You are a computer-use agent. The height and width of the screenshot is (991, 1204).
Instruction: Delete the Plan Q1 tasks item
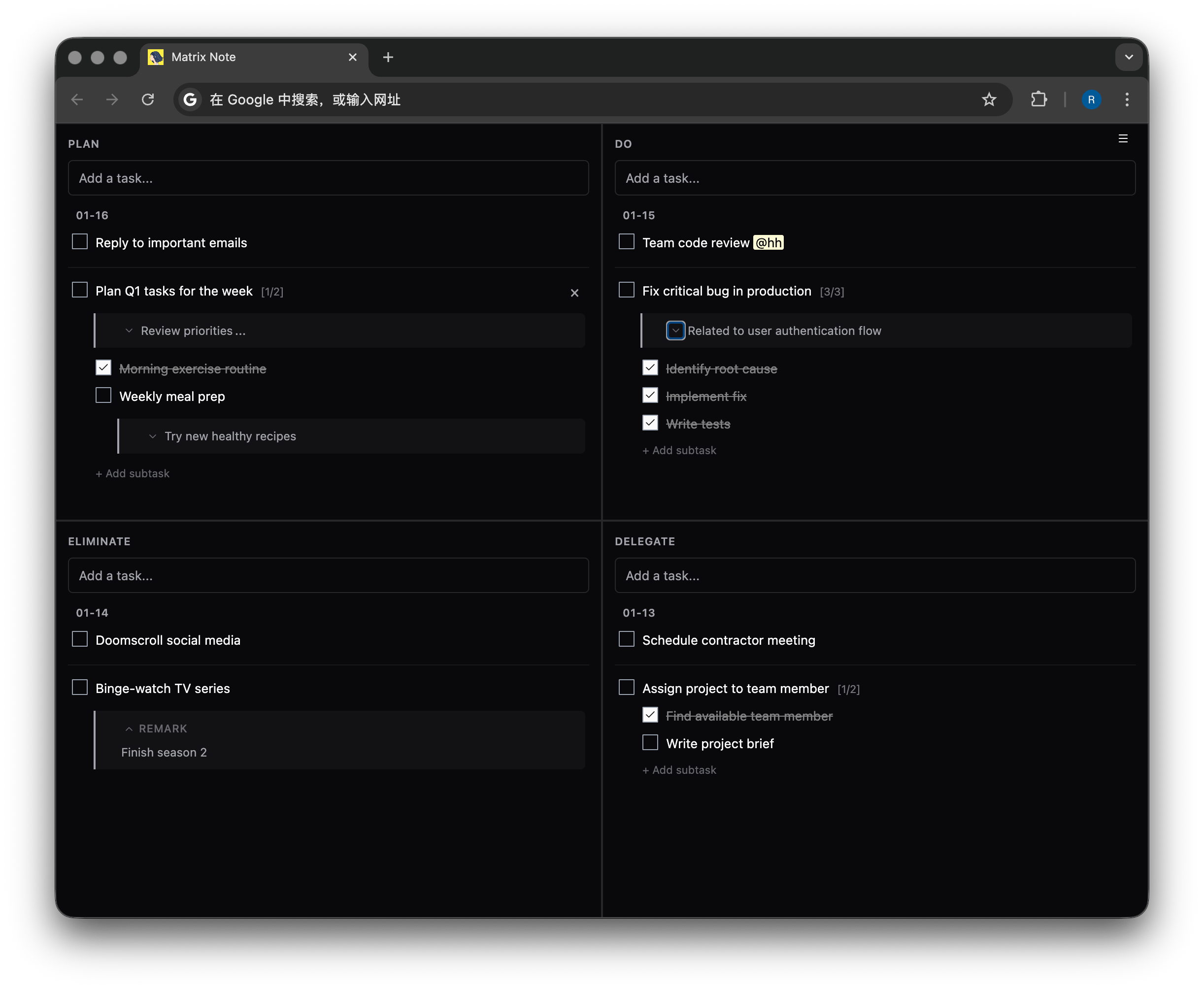point(574,293)
